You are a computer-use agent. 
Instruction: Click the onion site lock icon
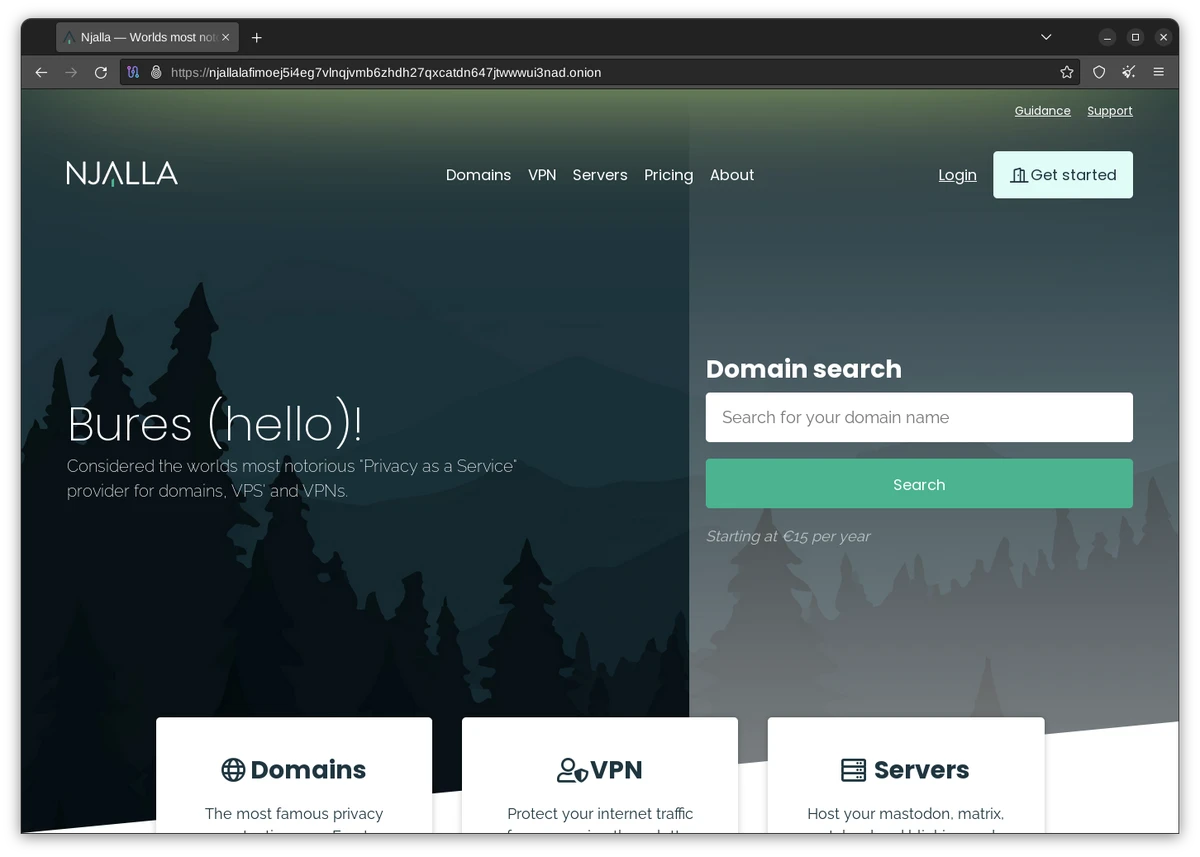click(156, 72)
